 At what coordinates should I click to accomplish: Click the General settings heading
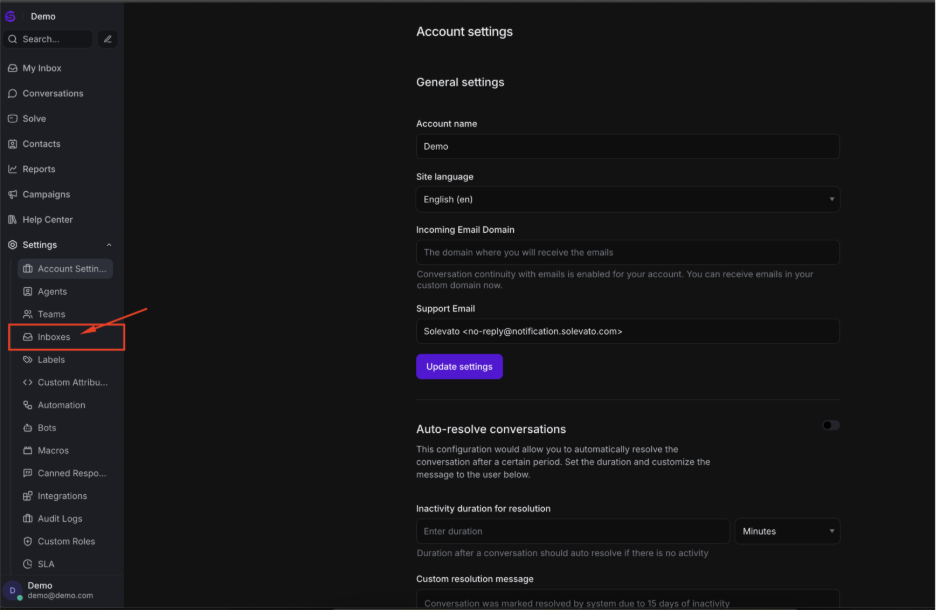(x=460, y=82)
